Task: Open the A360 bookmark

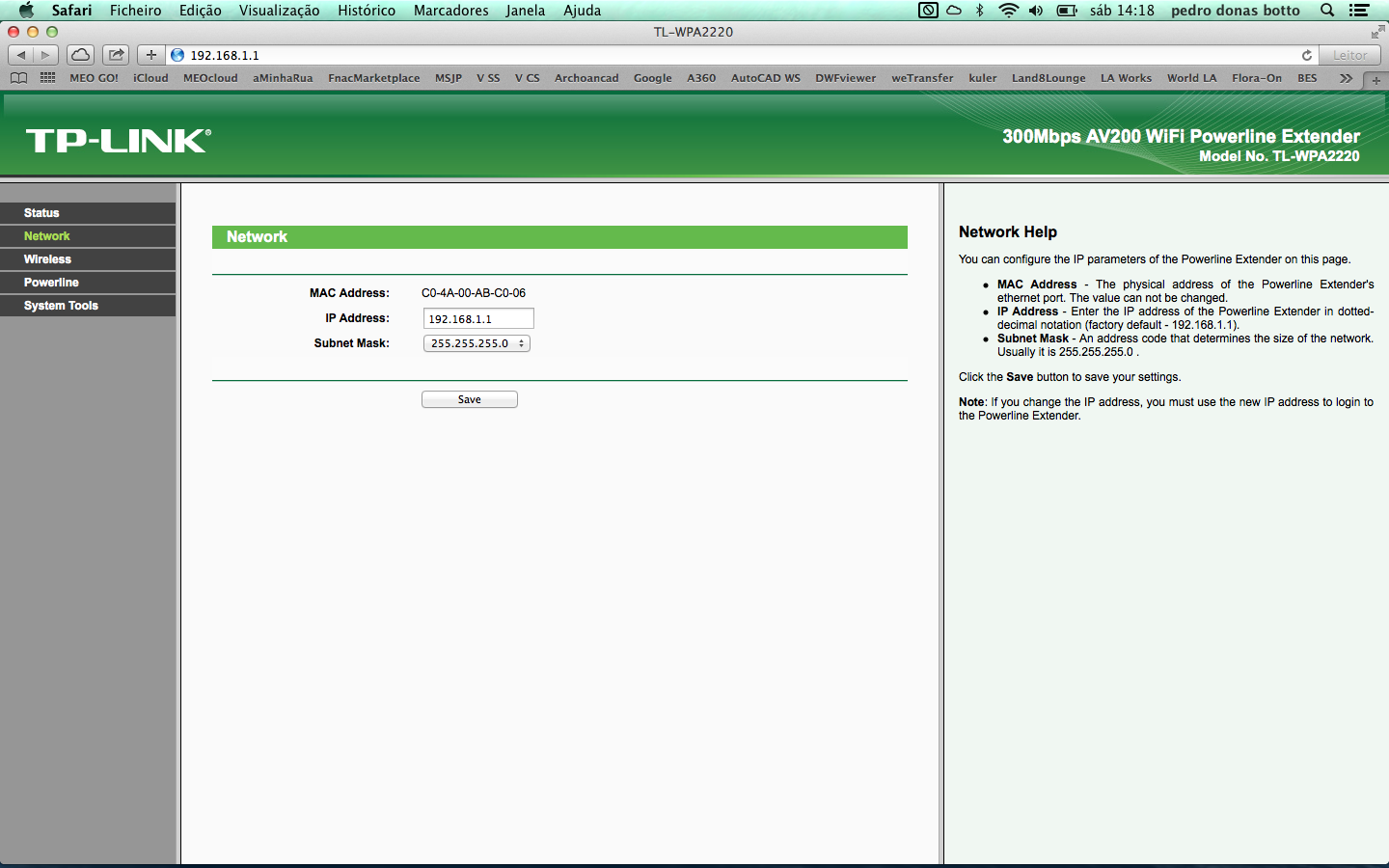Action: (x=701, y=78)
